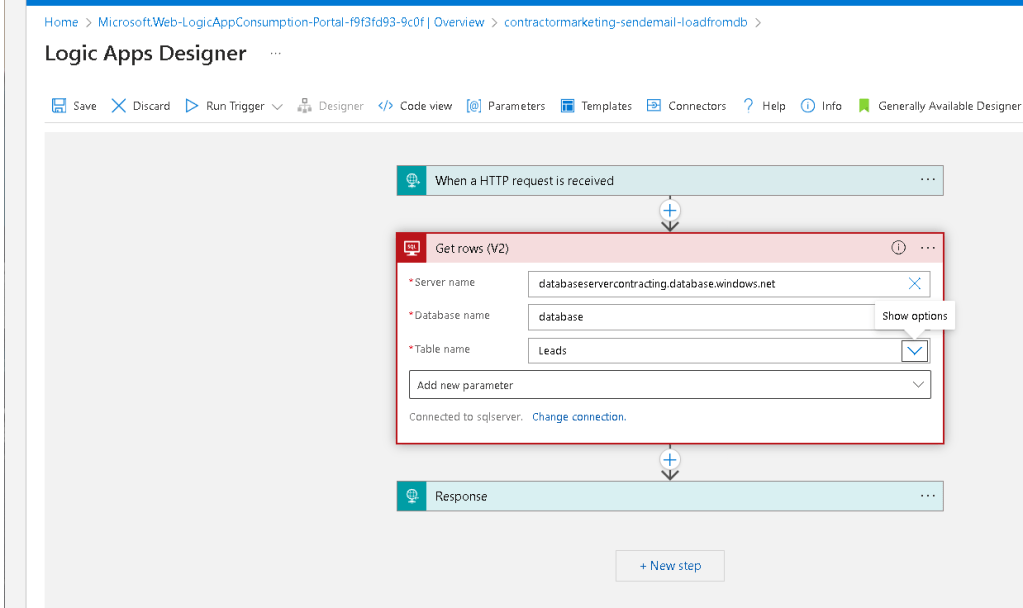
Task: Open contractormarketing-sendemail-loadfromdb breadcrumb
Action: (x=626, y=22)
